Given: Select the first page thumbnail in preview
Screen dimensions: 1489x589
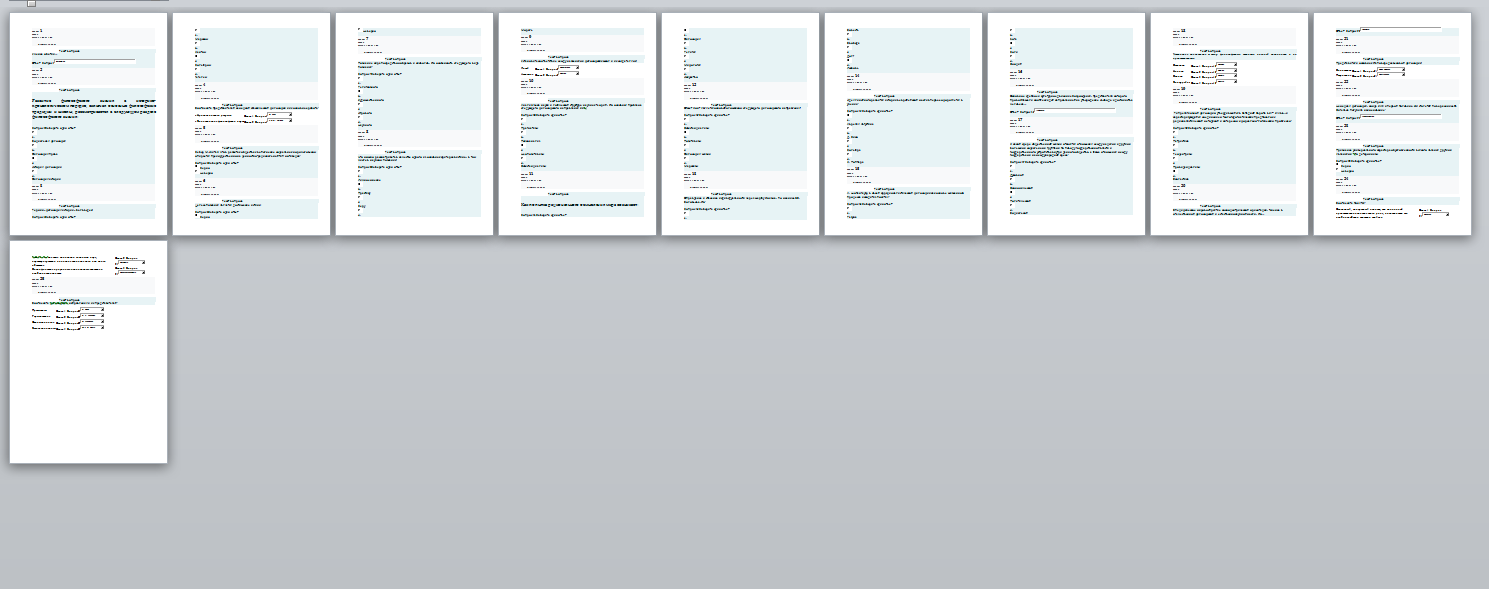Looking at the screenshot, I should pyautogui.click(x=88, y=124).
